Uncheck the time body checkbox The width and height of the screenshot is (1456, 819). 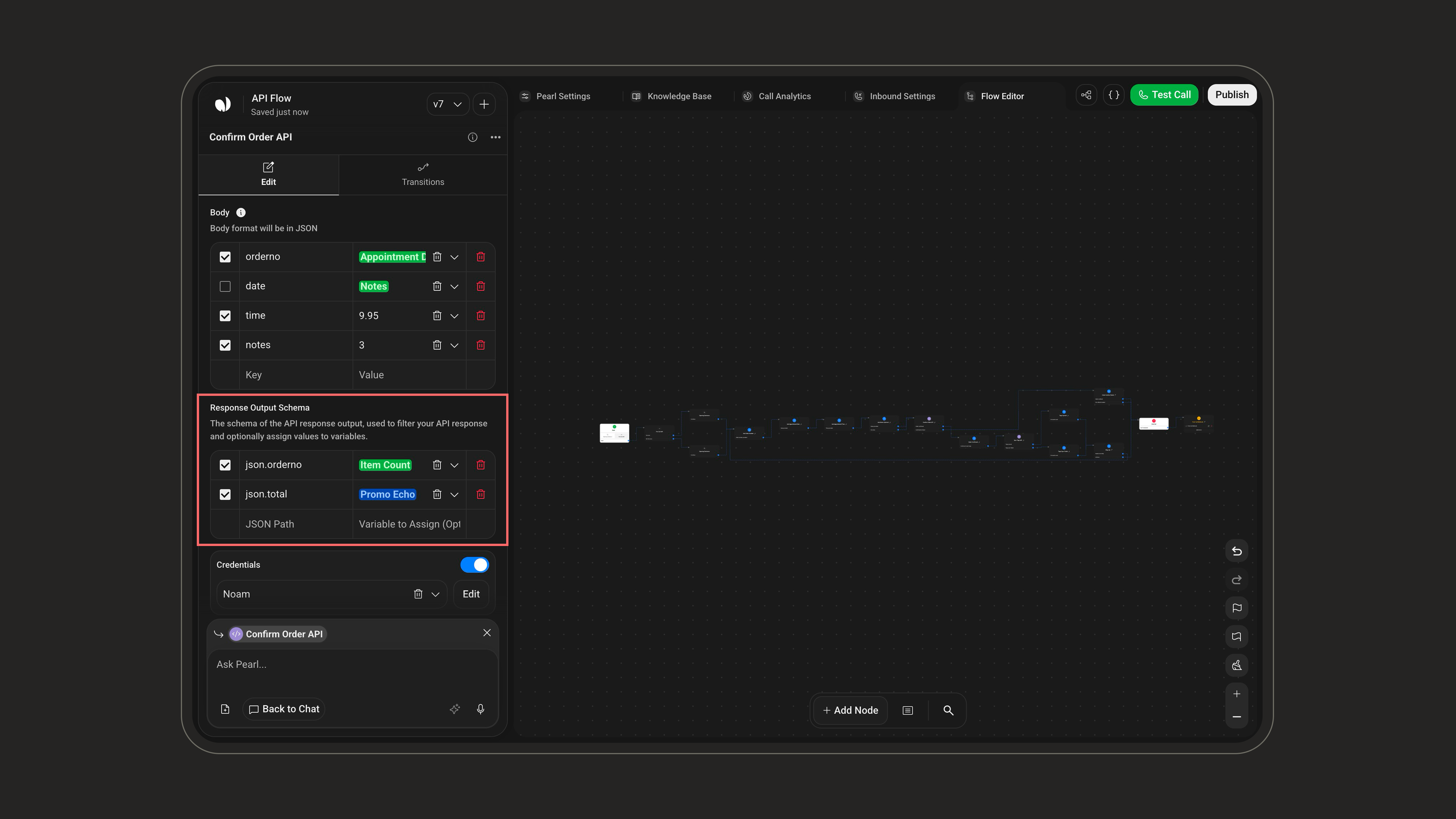tap(225, 315)
